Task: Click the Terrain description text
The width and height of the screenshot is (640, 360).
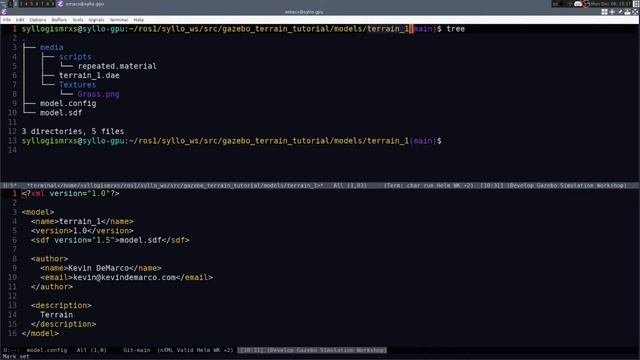Action: pos(56,315)
